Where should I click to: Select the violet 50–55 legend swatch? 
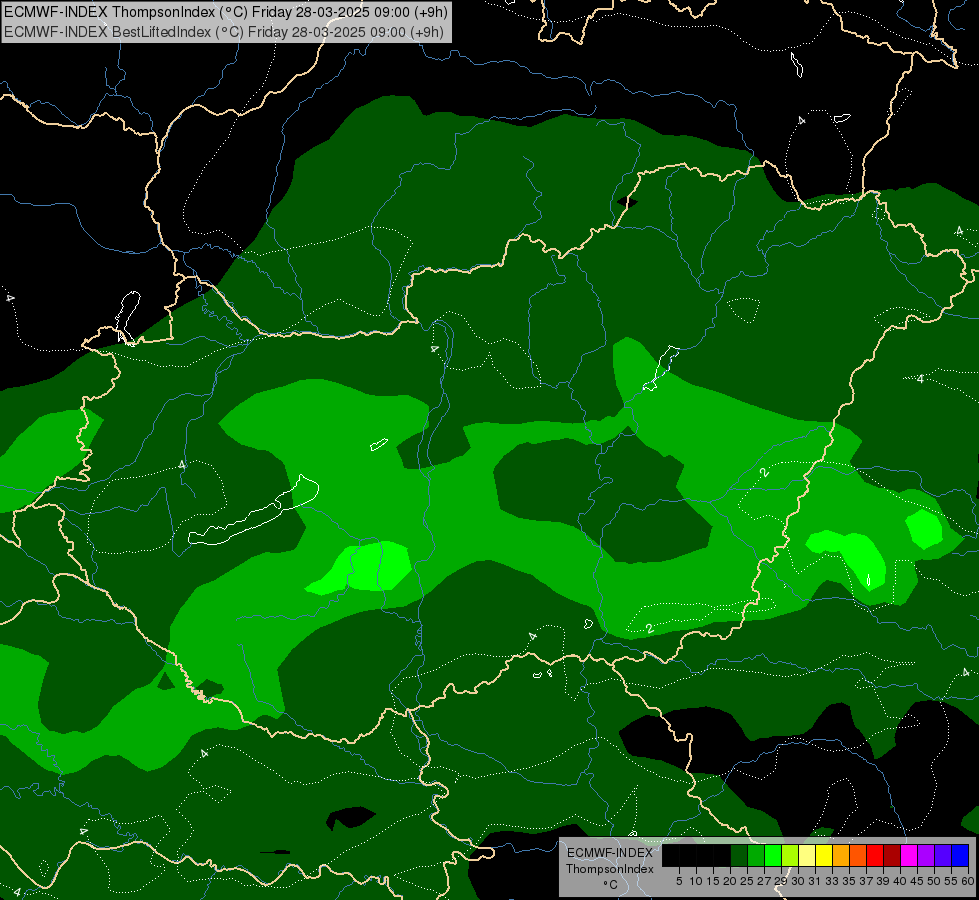pos(943,855)
